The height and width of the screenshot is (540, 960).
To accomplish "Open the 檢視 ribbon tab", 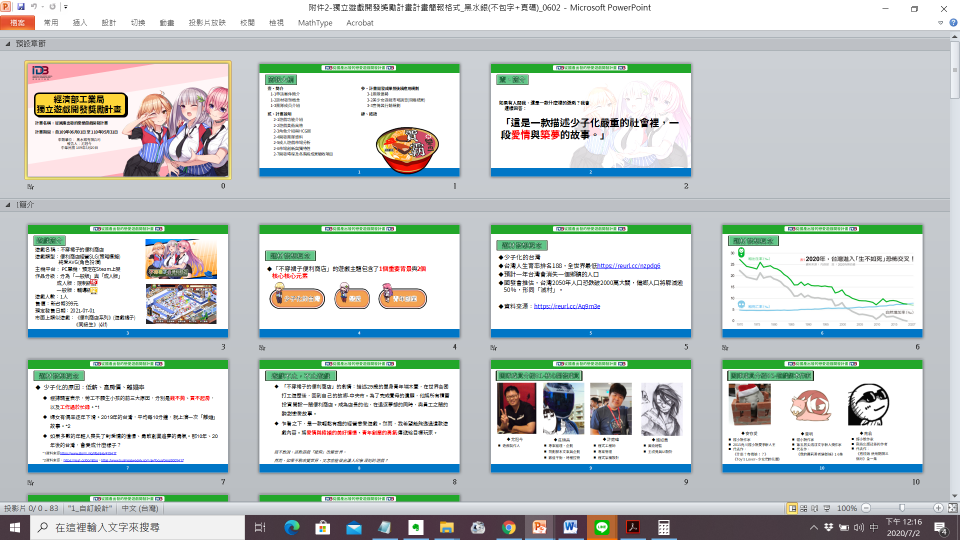I will tap(276, 23).
